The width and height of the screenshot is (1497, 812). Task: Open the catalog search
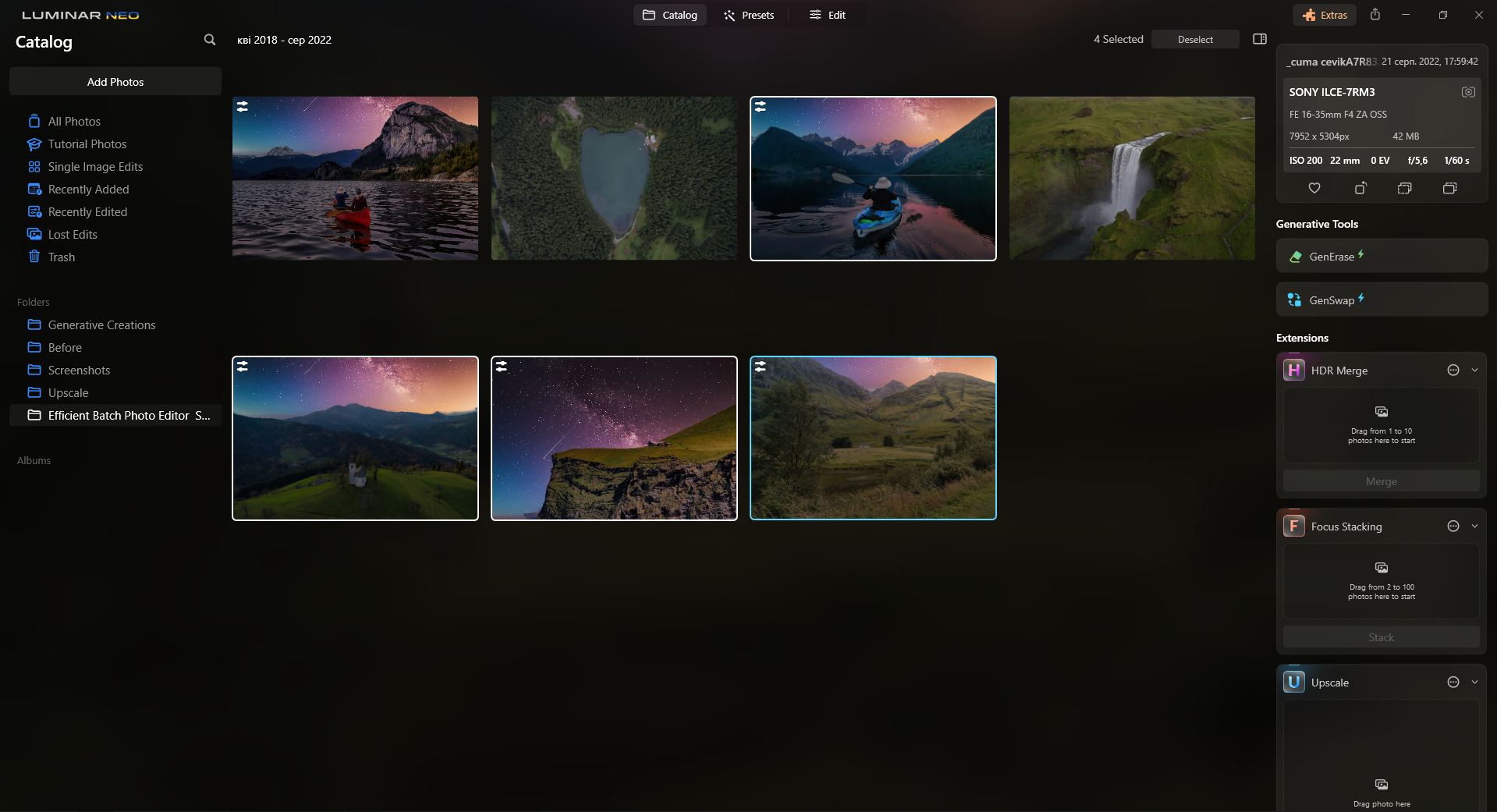click(x=209, y=40)
